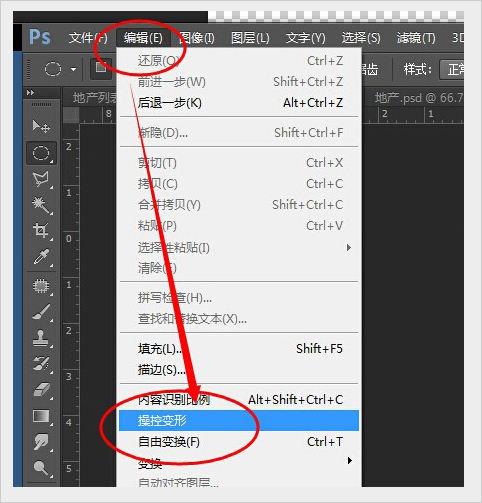Select 填充(L)... menu entry
This screenshot has height=503, width=482.
point(239,349)
